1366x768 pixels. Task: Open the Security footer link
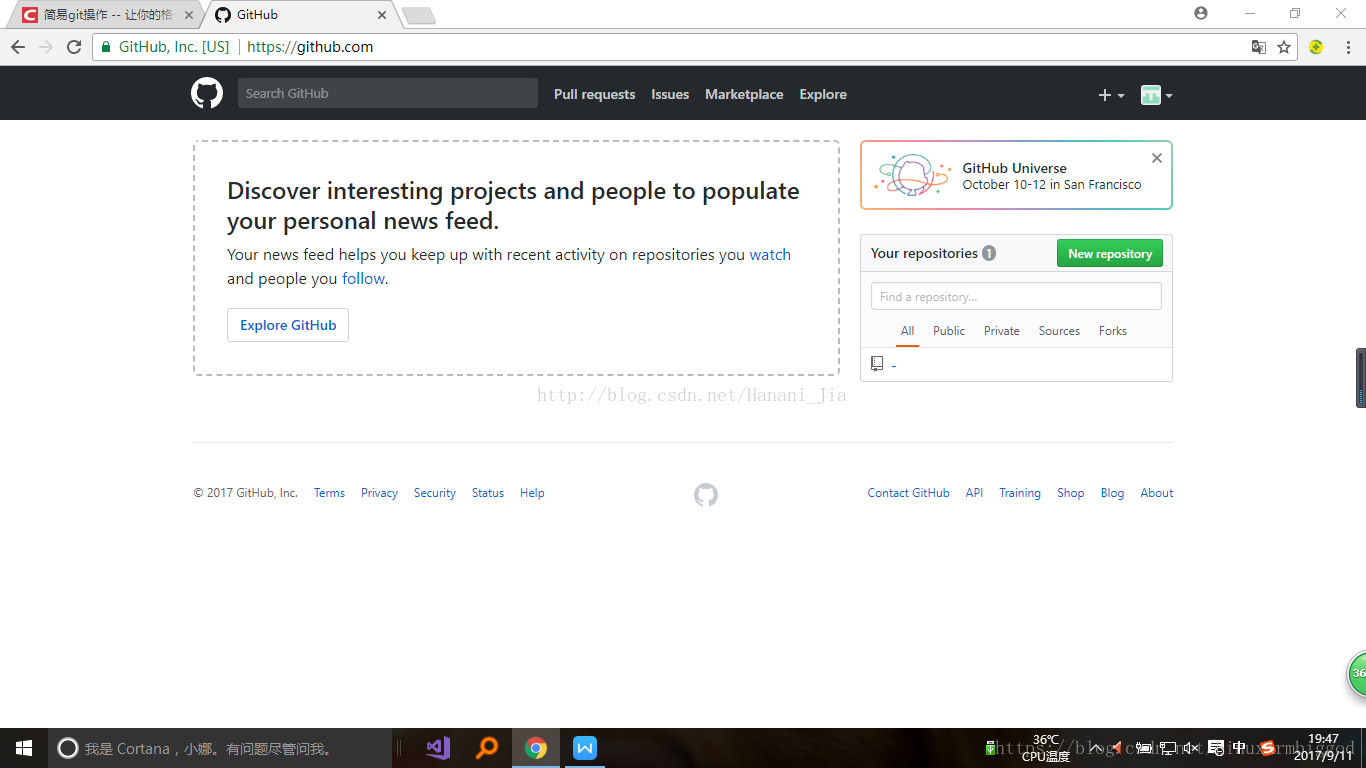(435, 493)
